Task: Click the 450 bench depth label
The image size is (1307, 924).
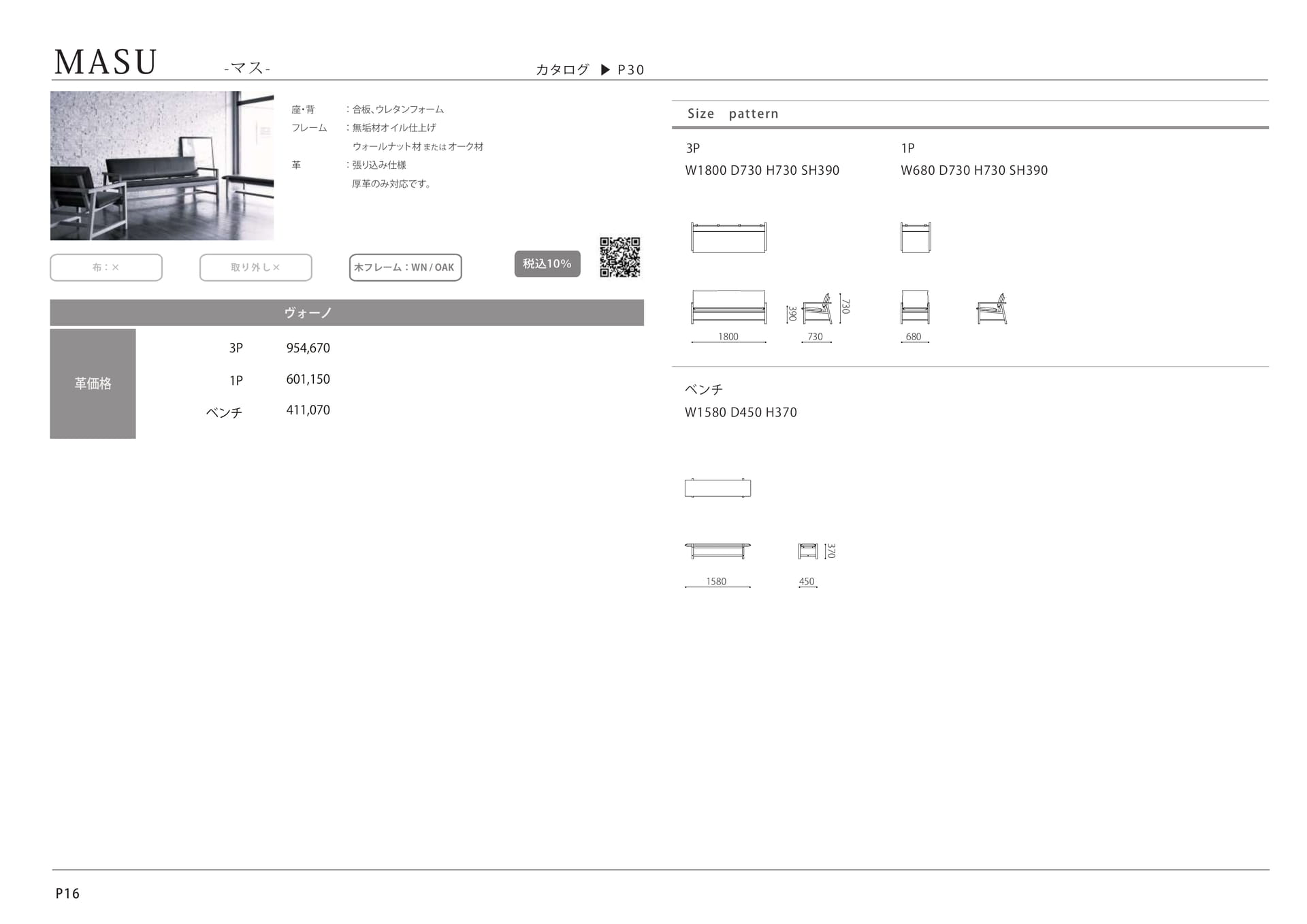Action: [x=807, y=582]
